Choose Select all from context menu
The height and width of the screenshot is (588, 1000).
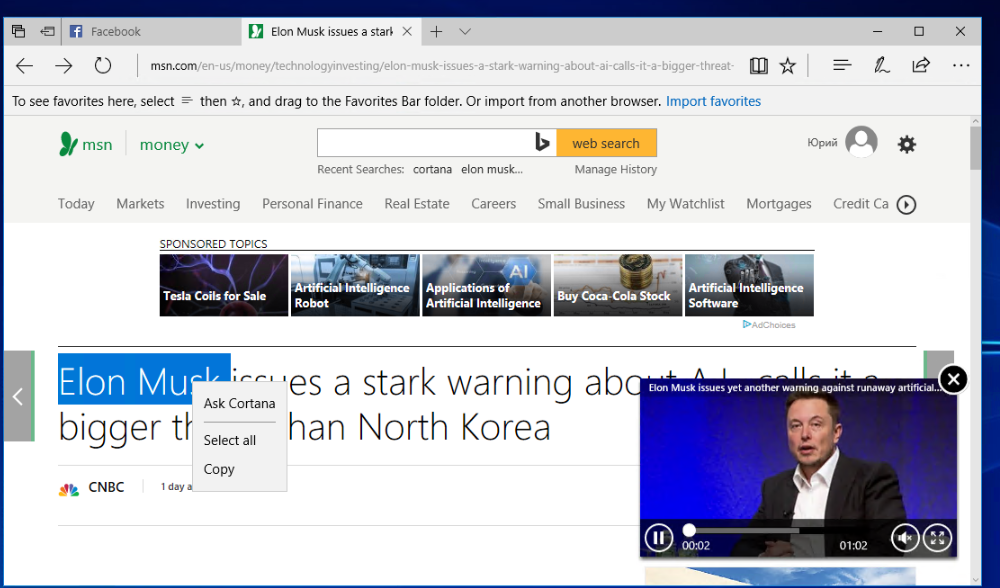click(239, 441)
